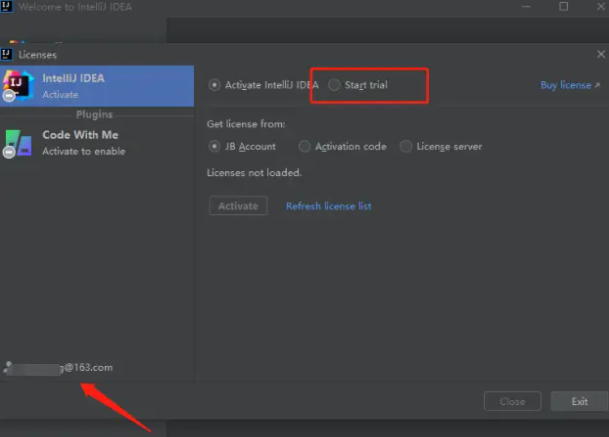Select Activation code license source

click(343, 146)
